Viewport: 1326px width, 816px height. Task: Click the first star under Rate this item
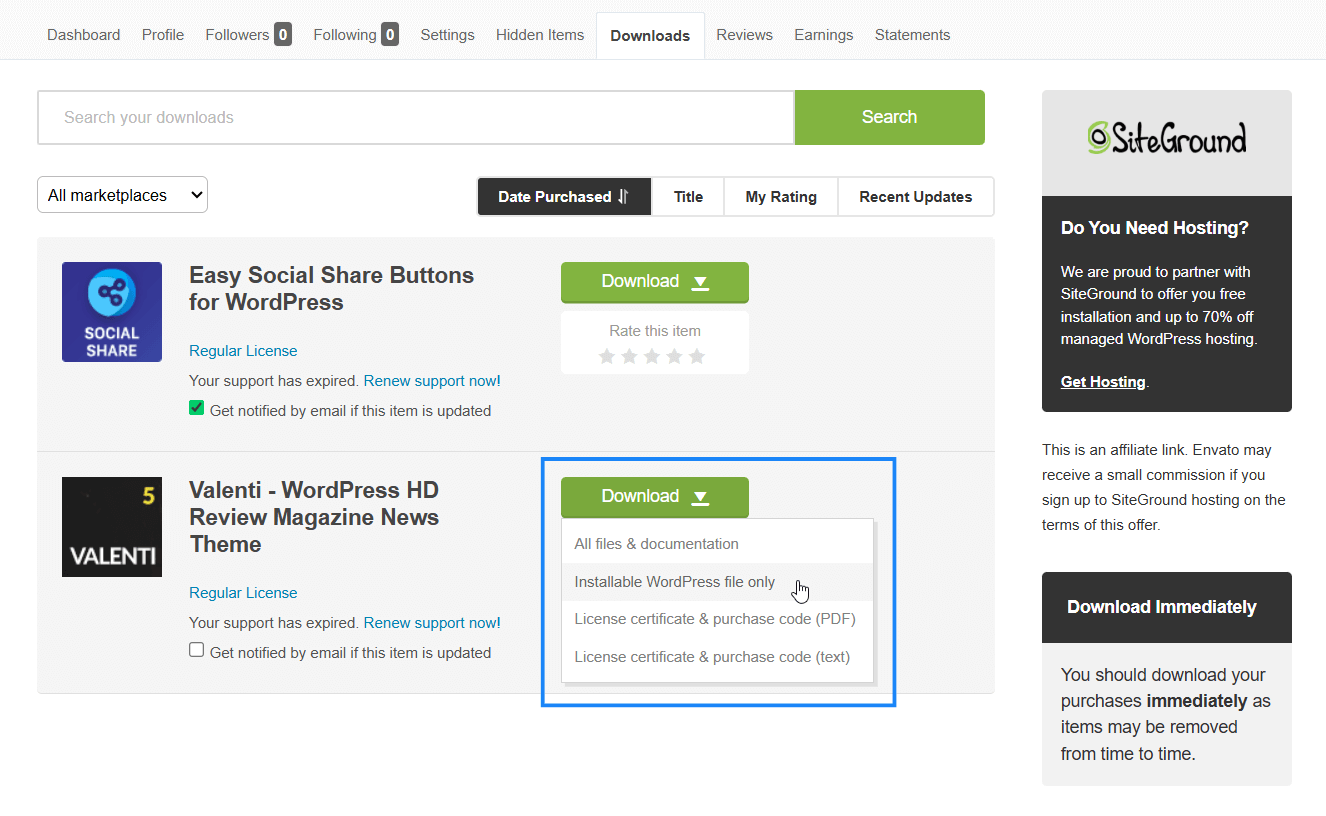606,354
